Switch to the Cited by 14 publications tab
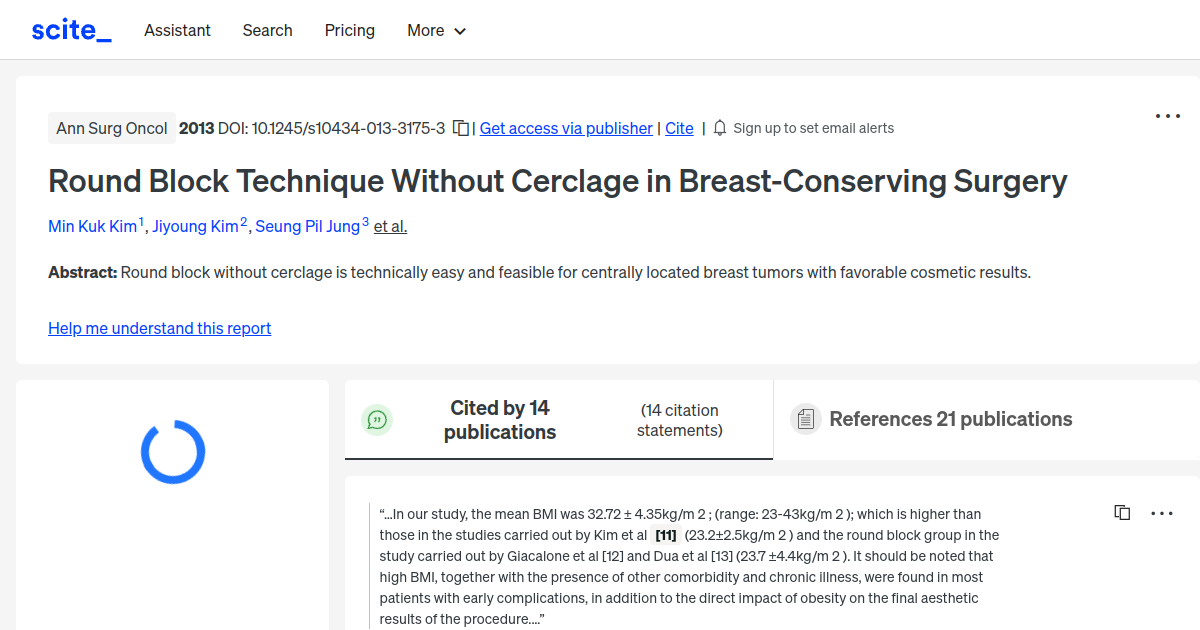Viewport: 1200px width, 630px height. [x=500, y=419]
